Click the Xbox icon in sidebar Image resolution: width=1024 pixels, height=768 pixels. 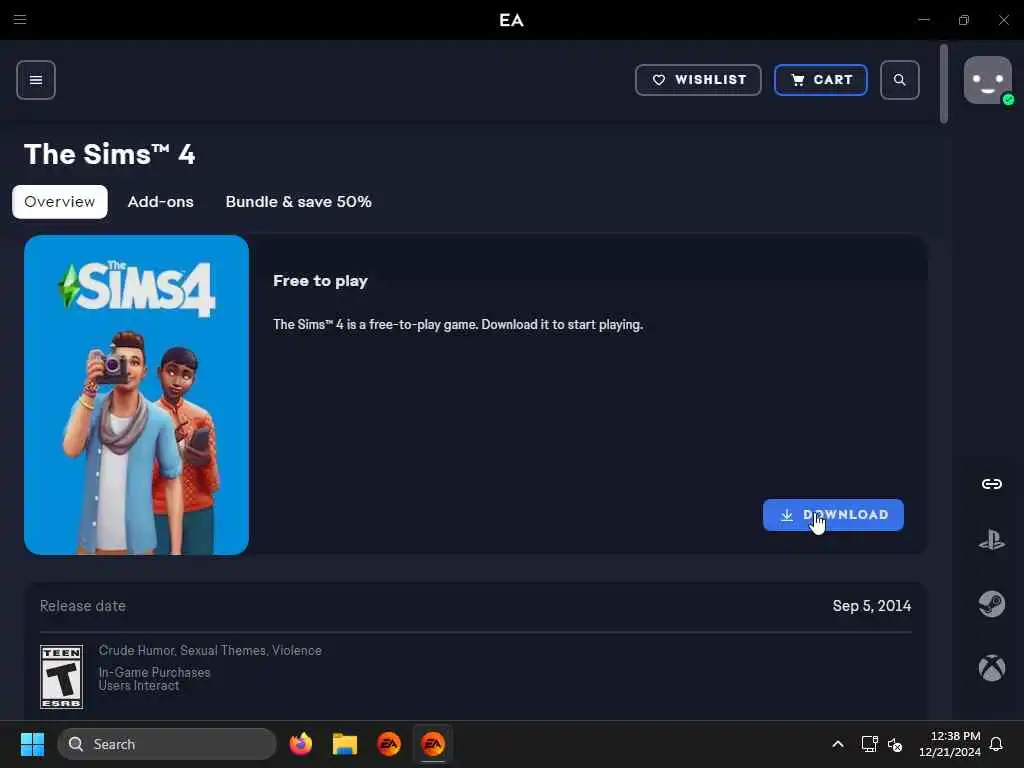click(x=992, y=667)
